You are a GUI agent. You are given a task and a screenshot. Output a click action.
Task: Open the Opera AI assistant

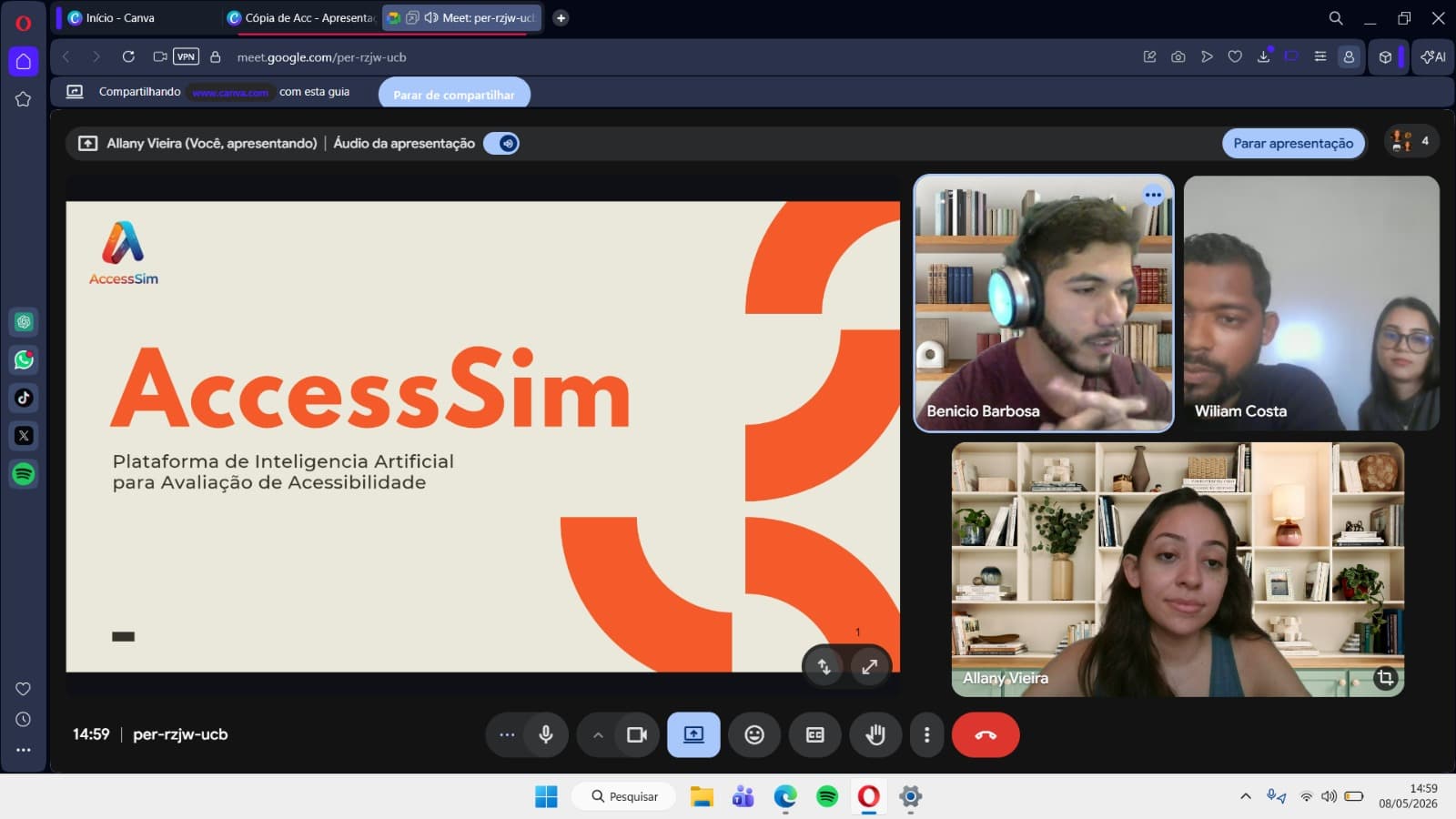(x=1433, y=56)
